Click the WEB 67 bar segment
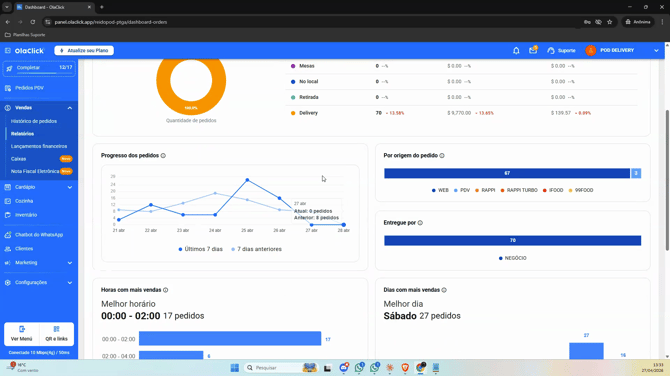 [x=507, y=173]
